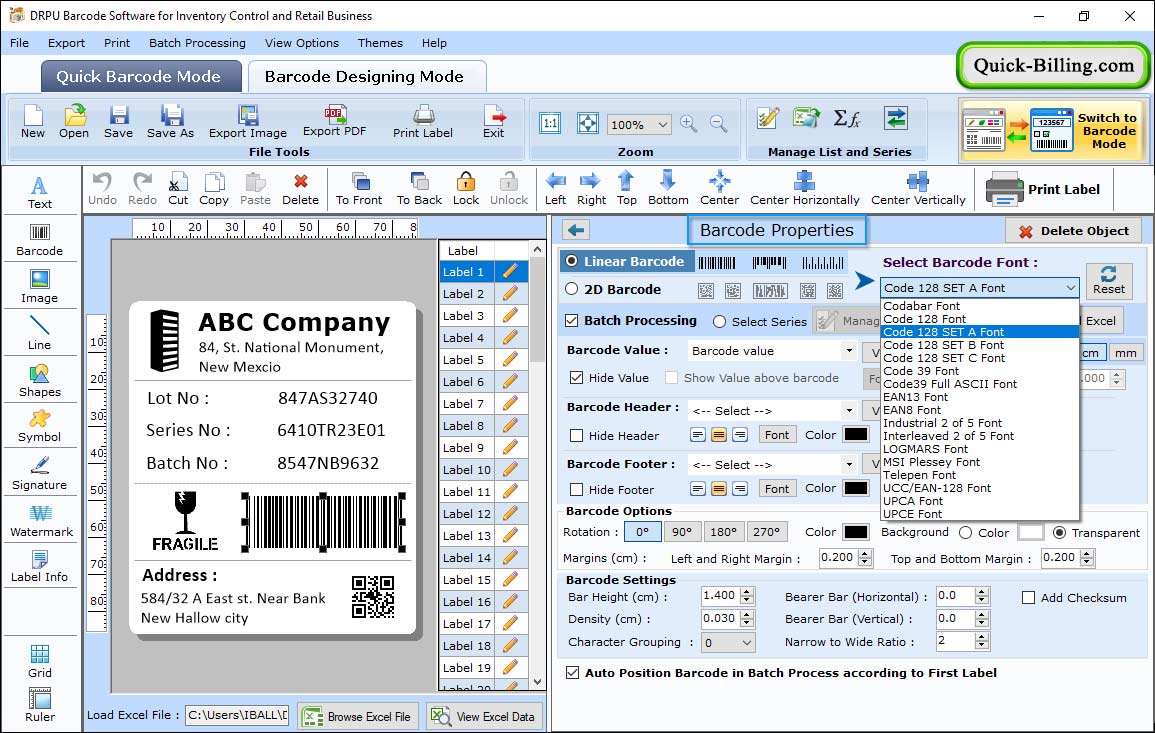
Task: Export label with the Export PDF icon
Action: [334, 122]
